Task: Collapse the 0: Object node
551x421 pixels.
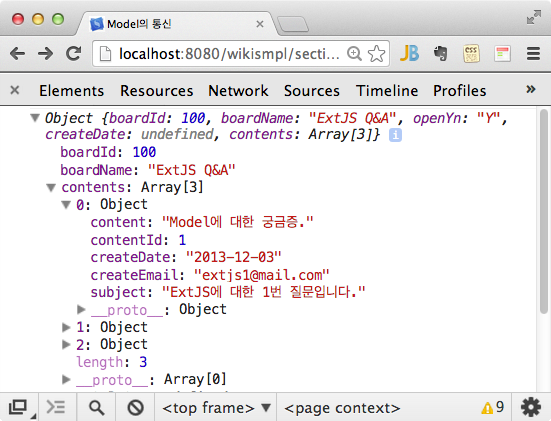Action: [x=66, y=205]
